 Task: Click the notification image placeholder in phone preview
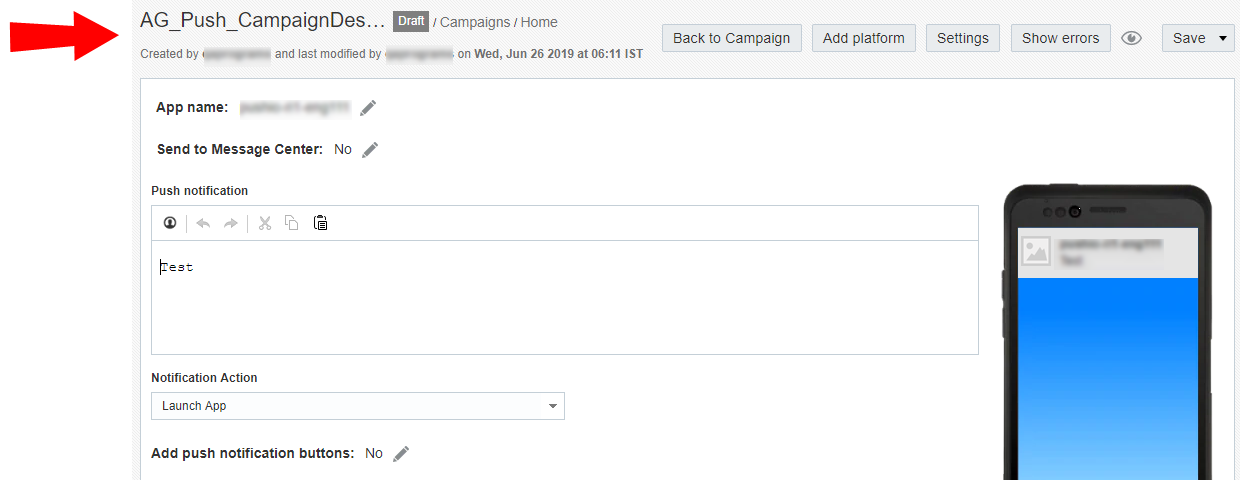tap(1036, 252)
